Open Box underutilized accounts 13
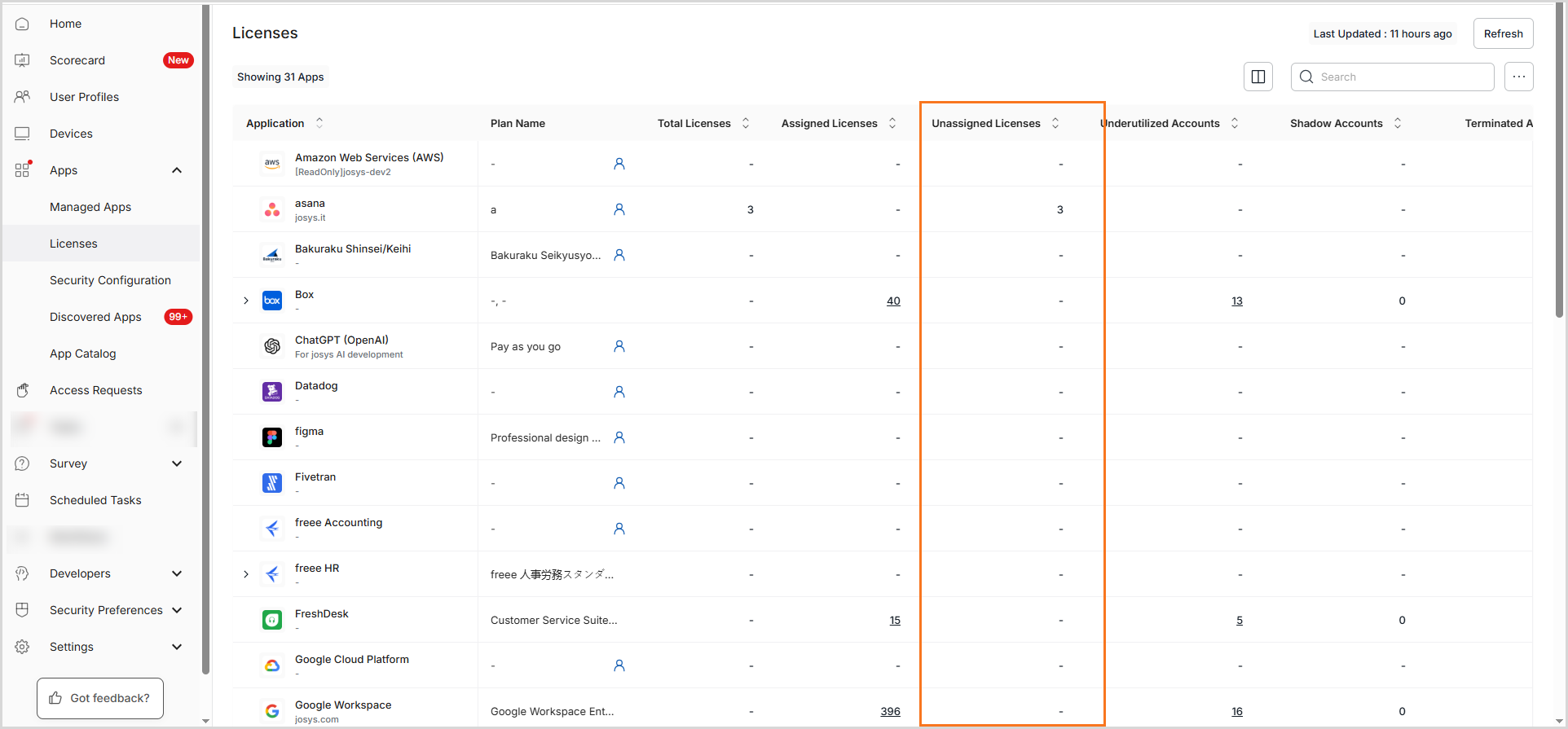 1237,301
